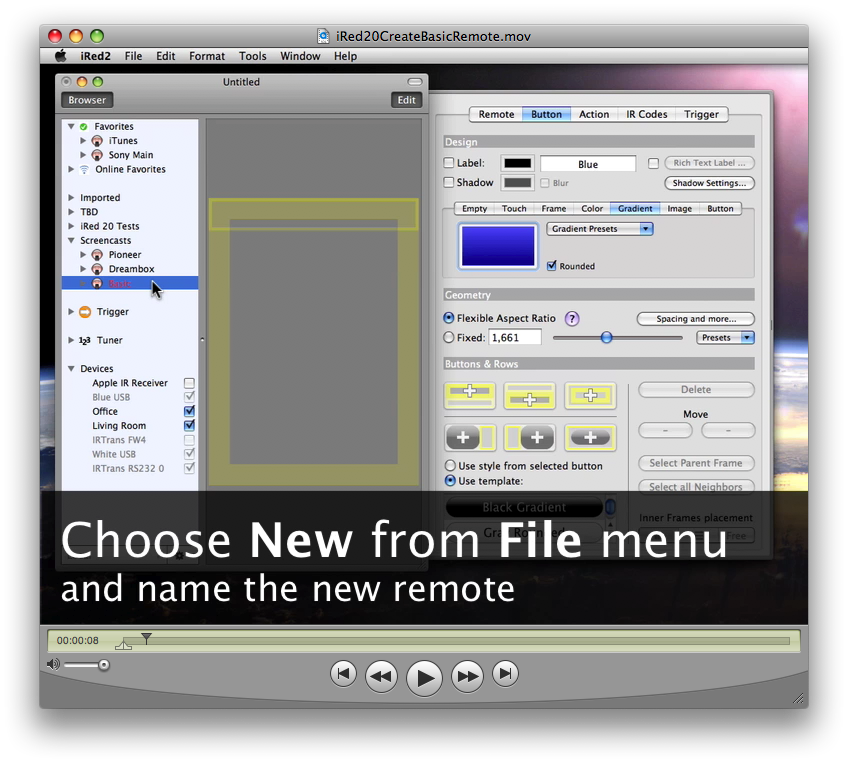Click the iTunes remote icon in Favorites

point(97,141)
